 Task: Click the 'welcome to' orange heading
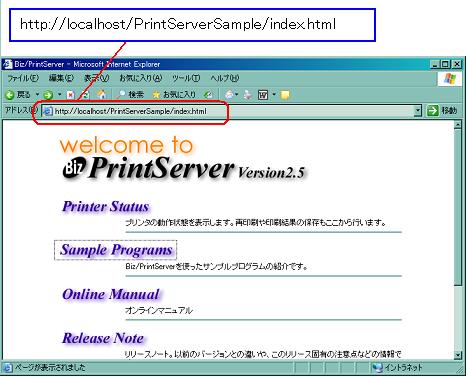pyautogui.click(x=126, y=145)
